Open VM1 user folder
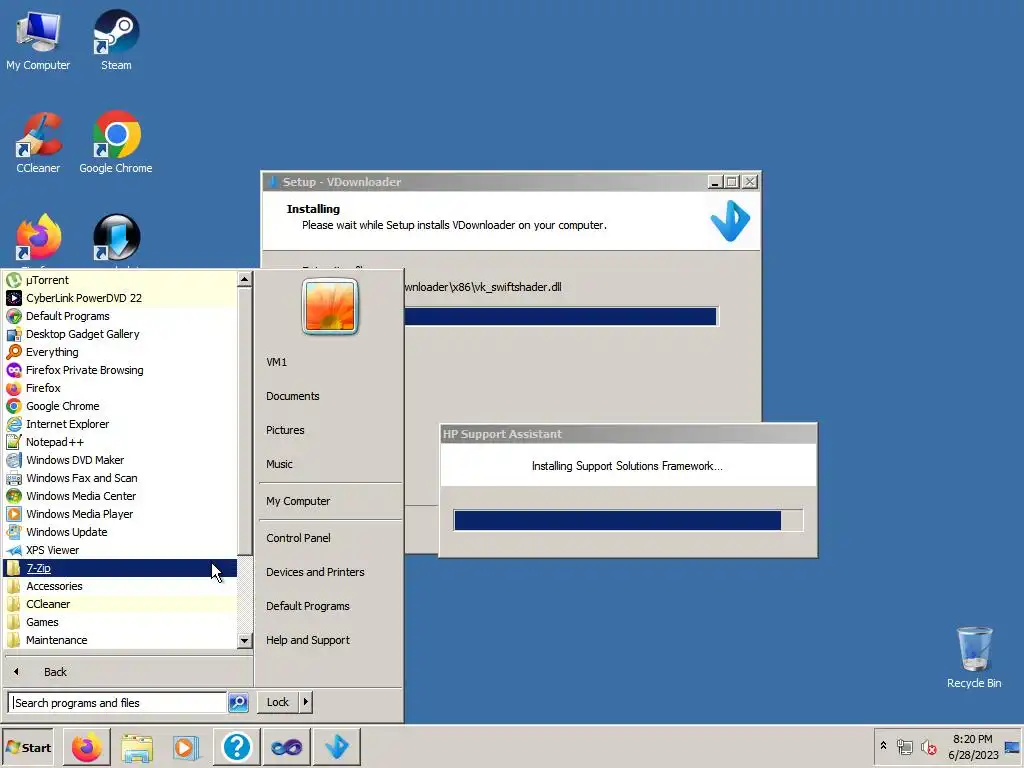The image size is (1024, 768). tap(330, 362)
